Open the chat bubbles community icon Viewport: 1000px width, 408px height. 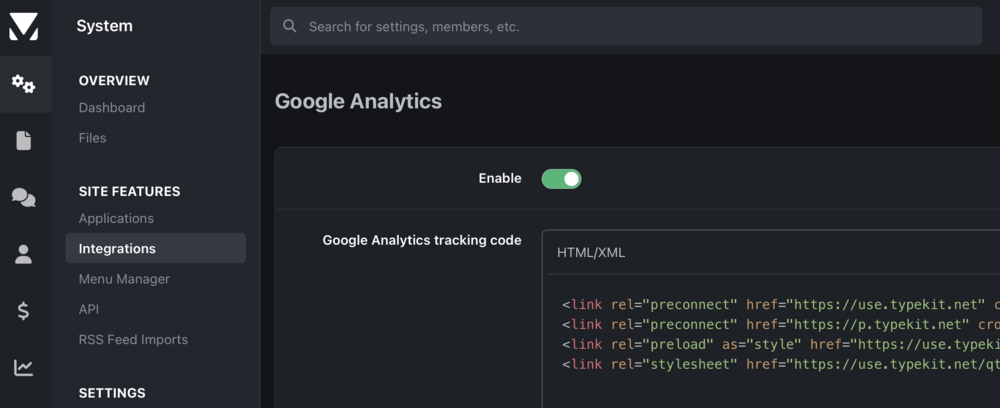(24, 198)
